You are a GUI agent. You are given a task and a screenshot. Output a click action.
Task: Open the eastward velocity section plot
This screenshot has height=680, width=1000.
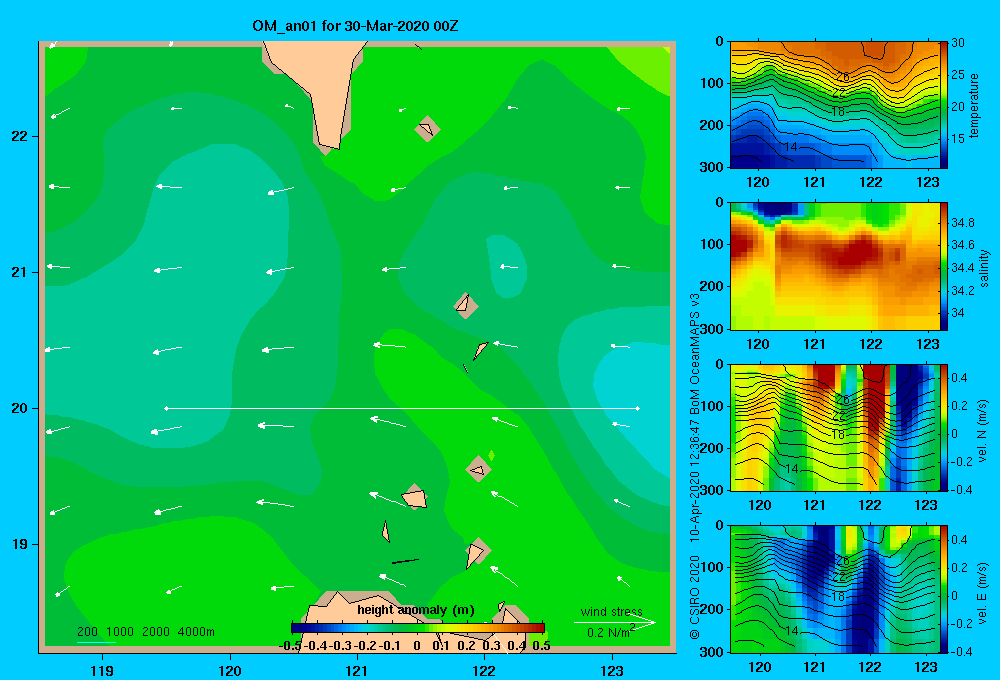834,589
